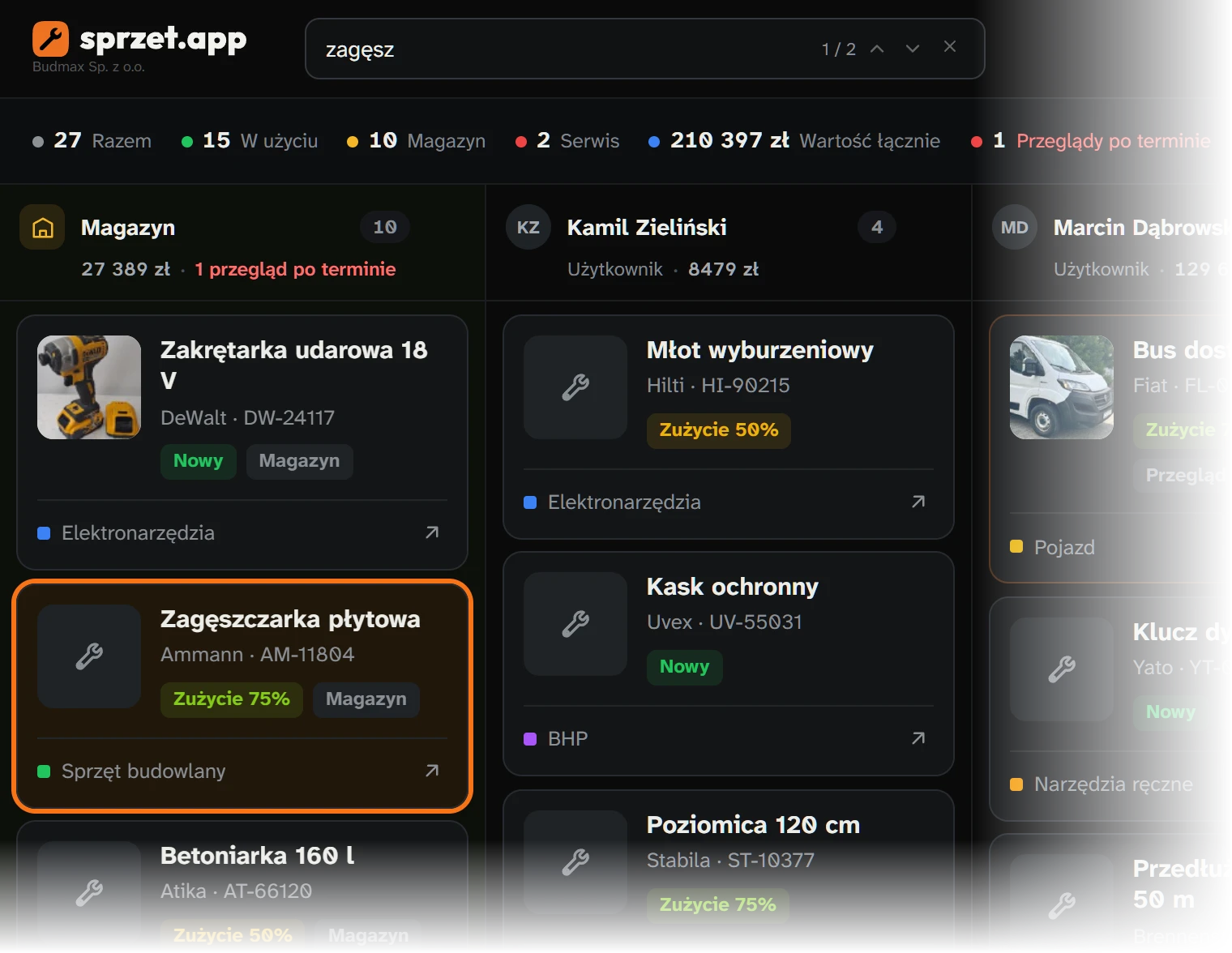Click the KZ avatar of Kamil Zieliński

(528, 228)
